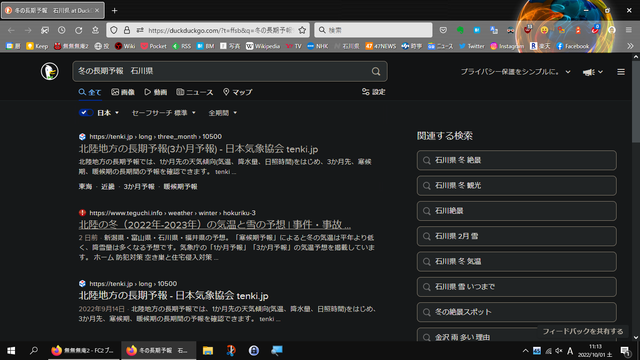
Task: Click the 3か月予報 sitelink
Action: pyautogui.click(x=139, y=187)
